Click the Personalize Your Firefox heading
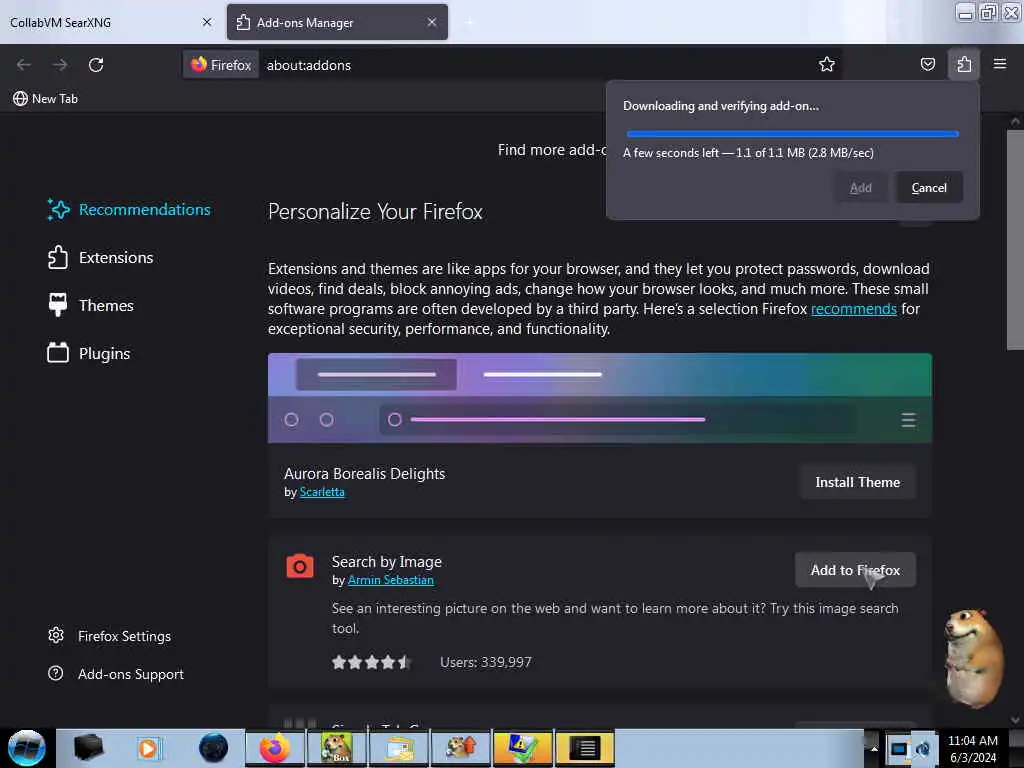This screenshot has width=1024, height=768. click(x=376, y=212)
